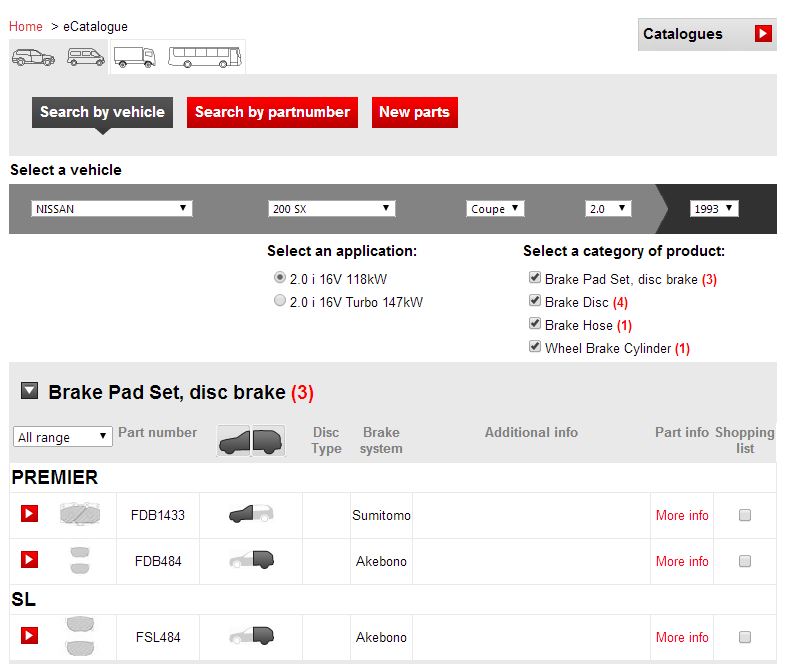Click the front/rear axle filter icon
790x664 pixels.
pyautogui.click(x=251, y=439)
